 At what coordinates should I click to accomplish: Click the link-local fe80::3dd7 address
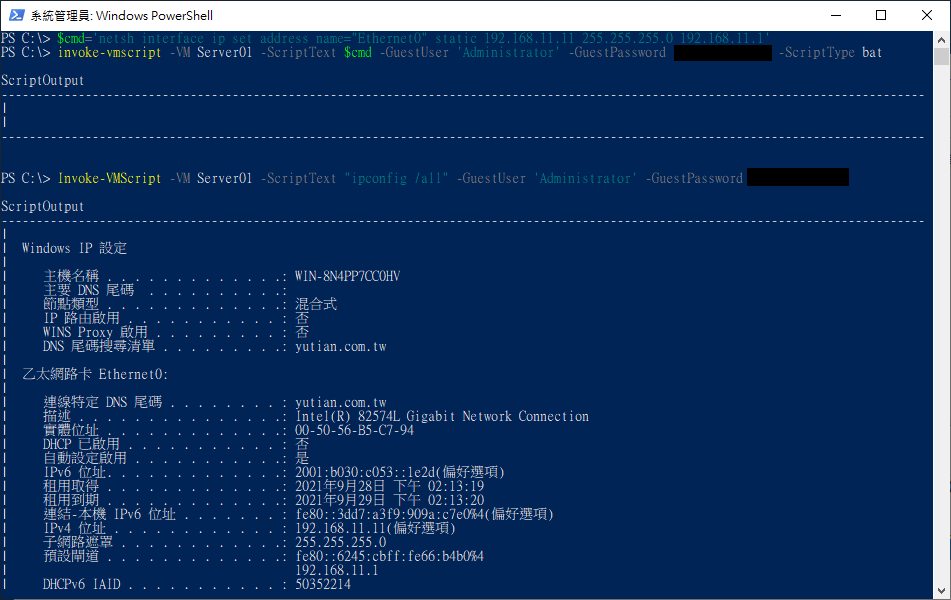(424, 514)
